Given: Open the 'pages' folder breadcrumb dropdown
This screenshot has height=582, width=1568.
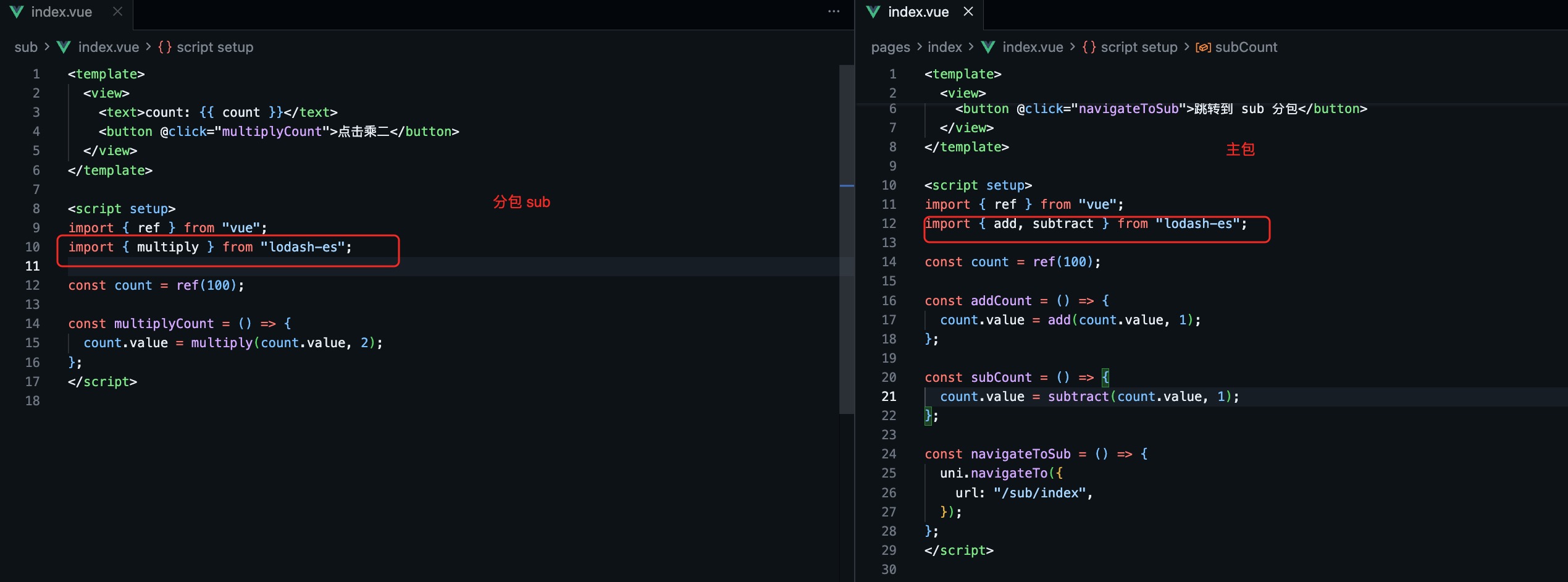Looking at the screenshot, I should coord(890,47).
